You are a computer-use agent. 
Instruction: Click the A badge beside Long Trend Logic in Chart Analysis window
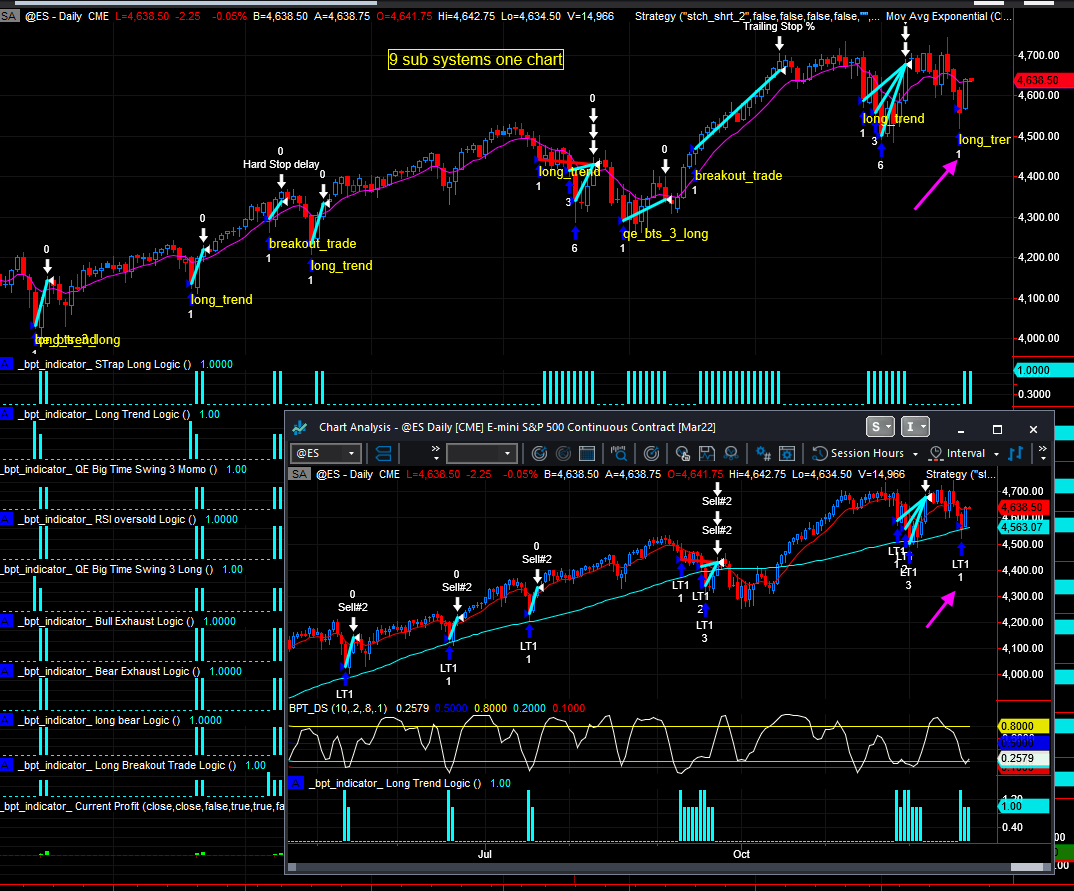coord(297,783)
